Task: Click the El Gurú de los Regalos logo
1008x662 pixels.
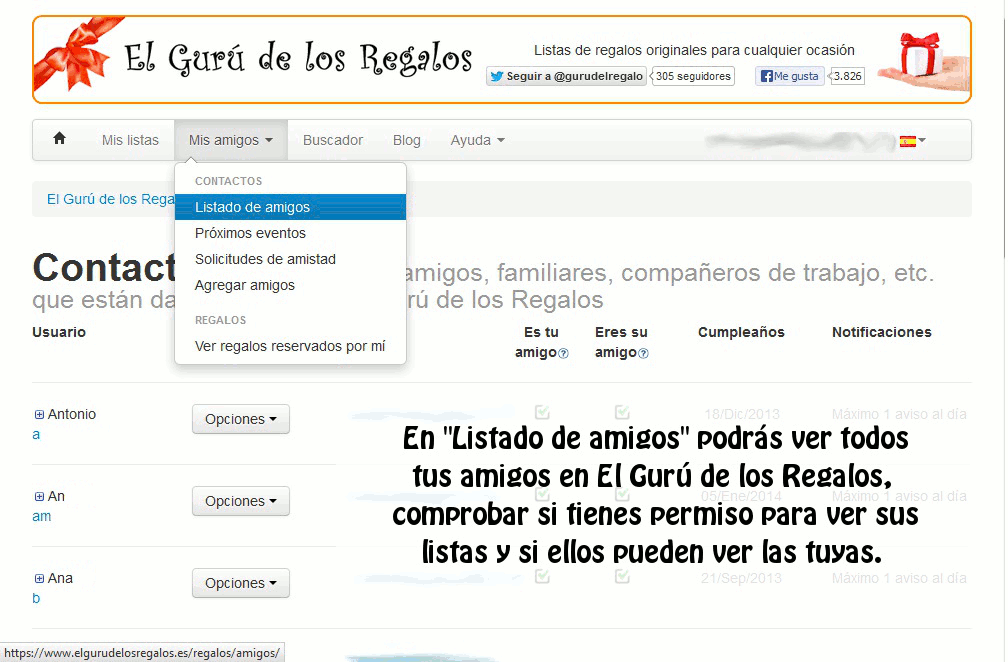Action: point(297,58)
